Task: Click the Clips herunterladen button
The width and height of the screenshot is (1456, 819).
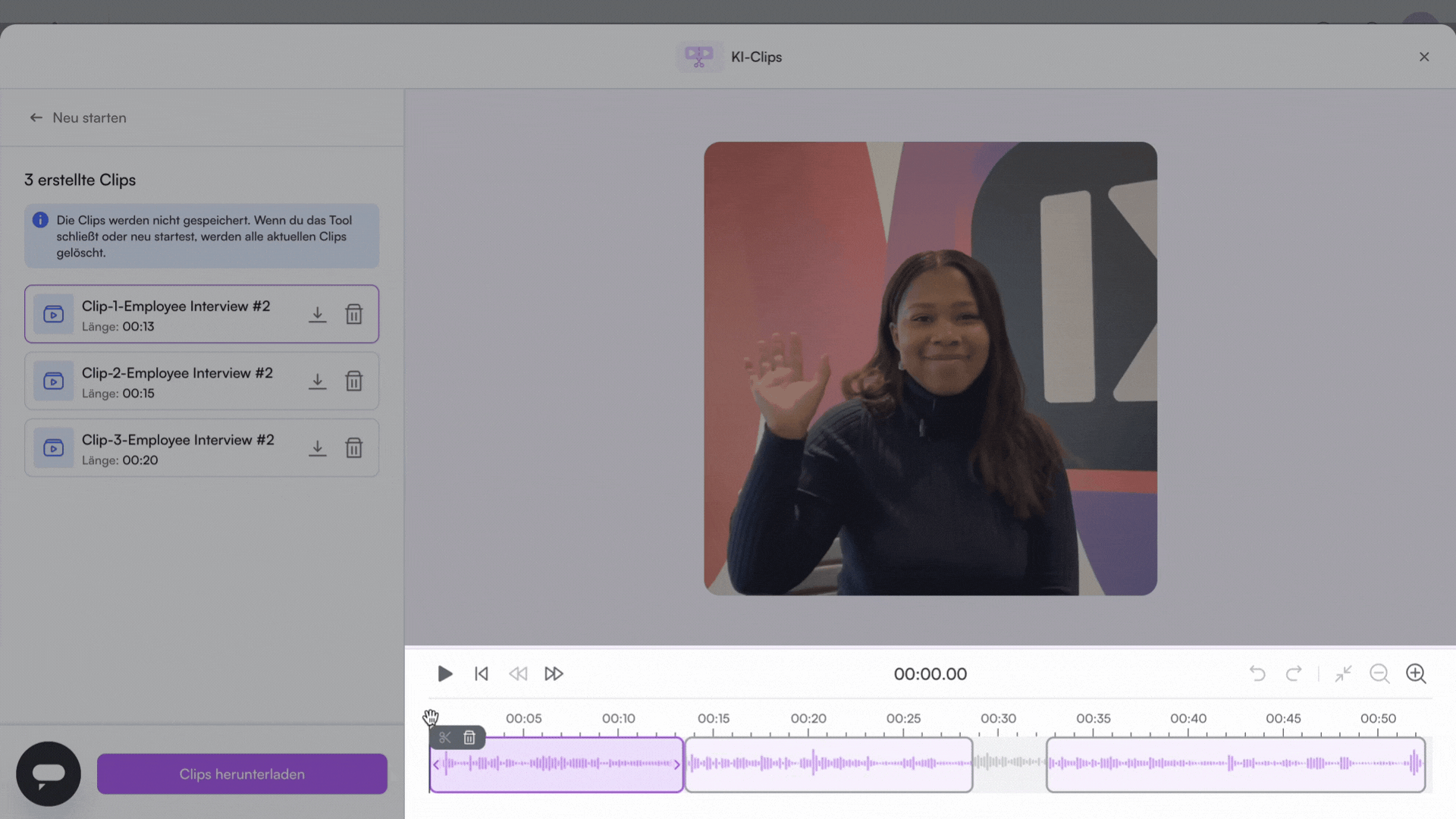Action: pyautogui.click(x=242, y=773)
